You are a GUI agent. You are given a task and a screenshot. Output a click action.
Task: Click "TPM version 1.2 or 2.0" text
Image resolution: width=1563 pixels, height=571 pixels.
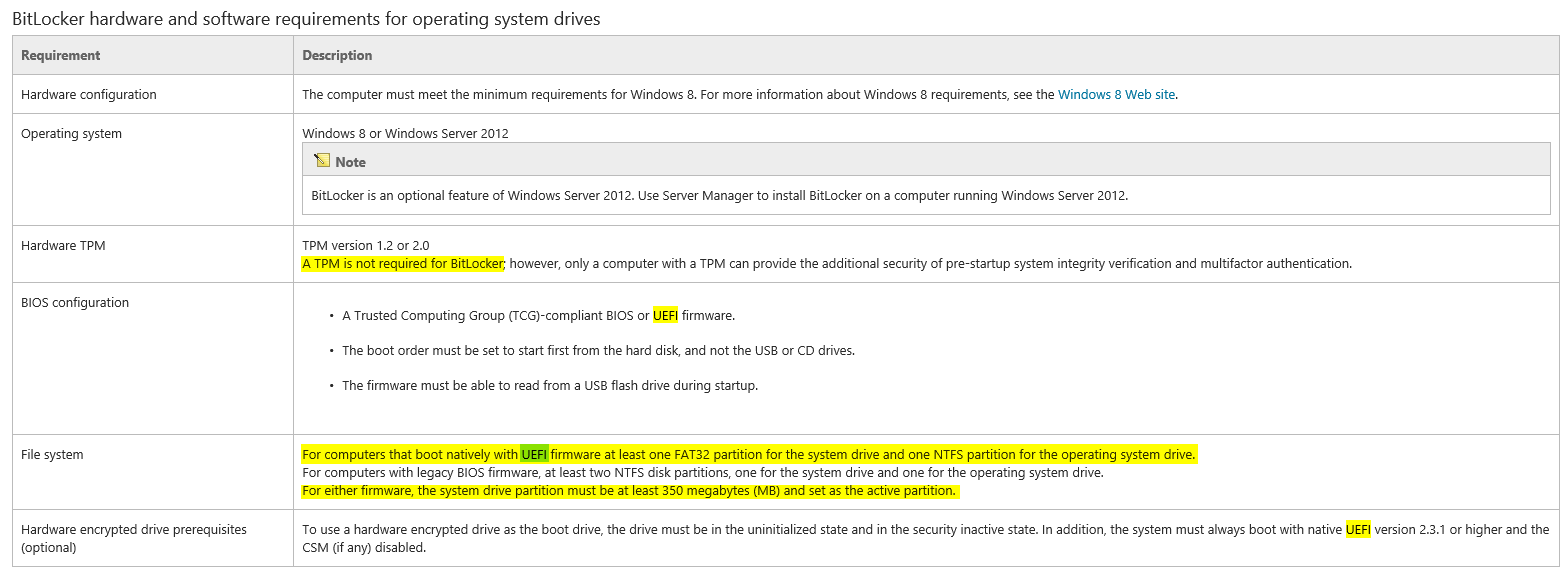[366, 245]
